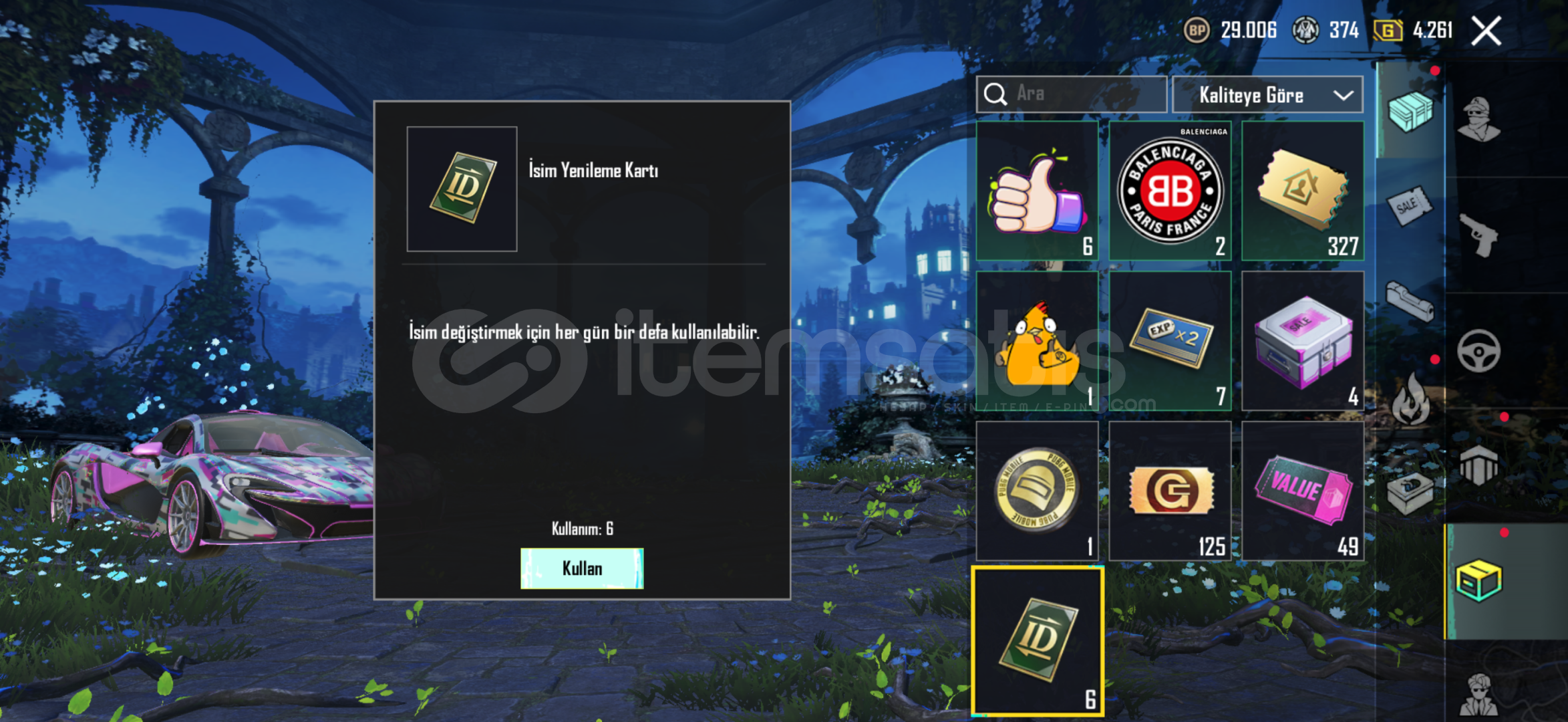Select the PUBG Mobile gold coin item
The image size is (1568, 722).
[x=1037, y=491]
